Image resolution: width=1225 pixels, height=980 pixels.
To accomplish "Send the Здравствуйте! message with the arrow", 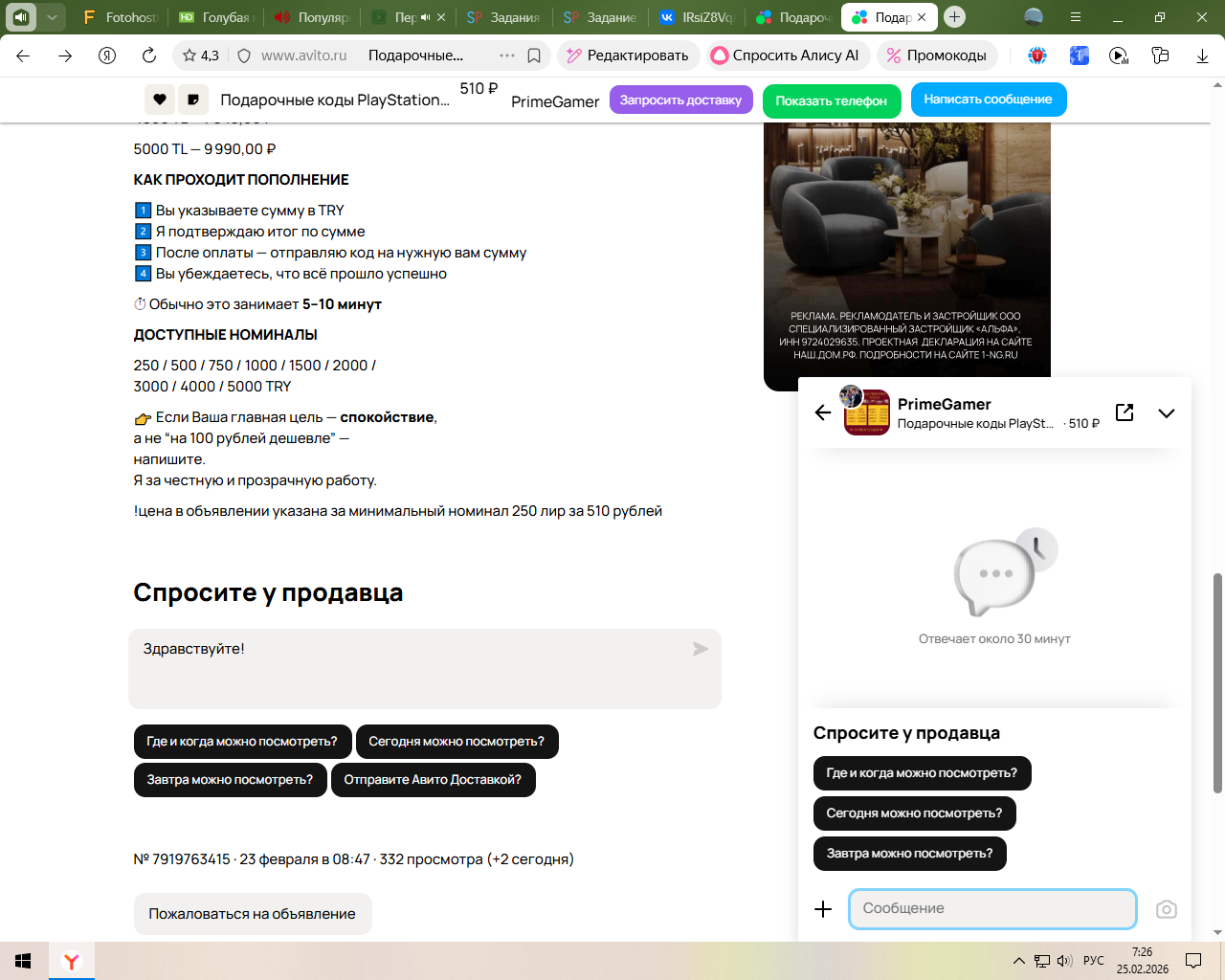I will (701, 649).
